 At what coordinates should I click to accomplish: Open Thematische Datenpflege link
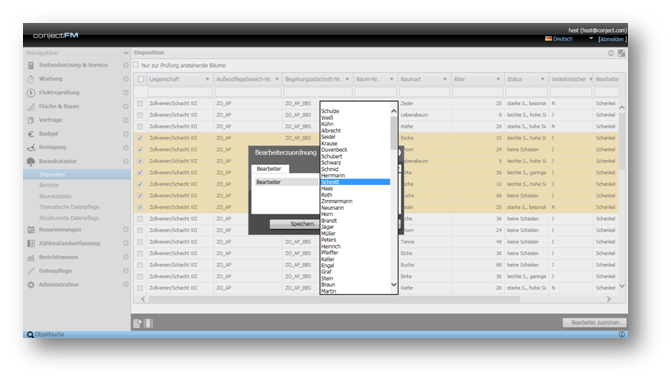pyautogui.click(x=69, y=207)
